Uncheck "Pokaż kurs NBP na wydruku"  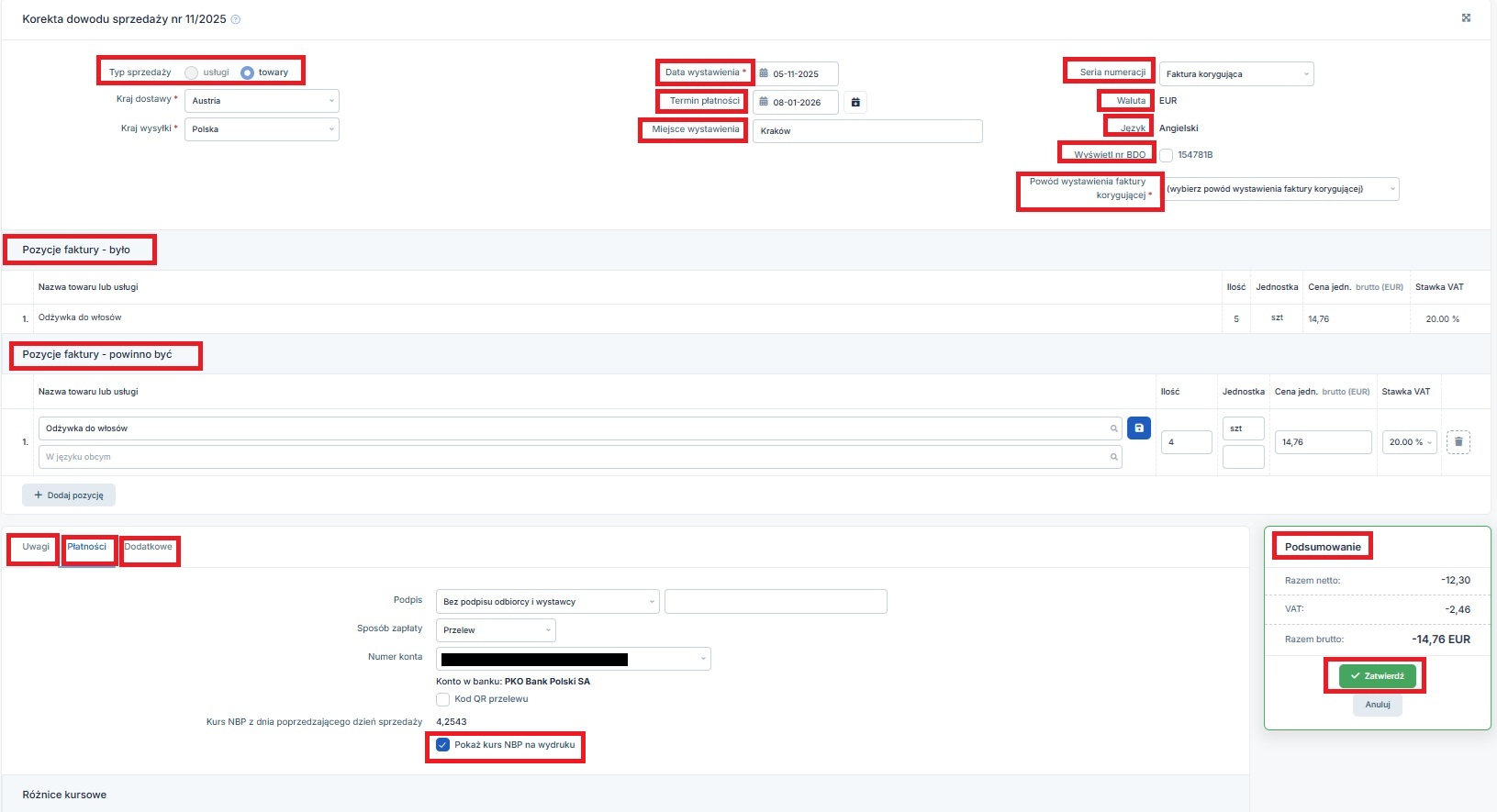pyautogui.click(x=442, y=745)
